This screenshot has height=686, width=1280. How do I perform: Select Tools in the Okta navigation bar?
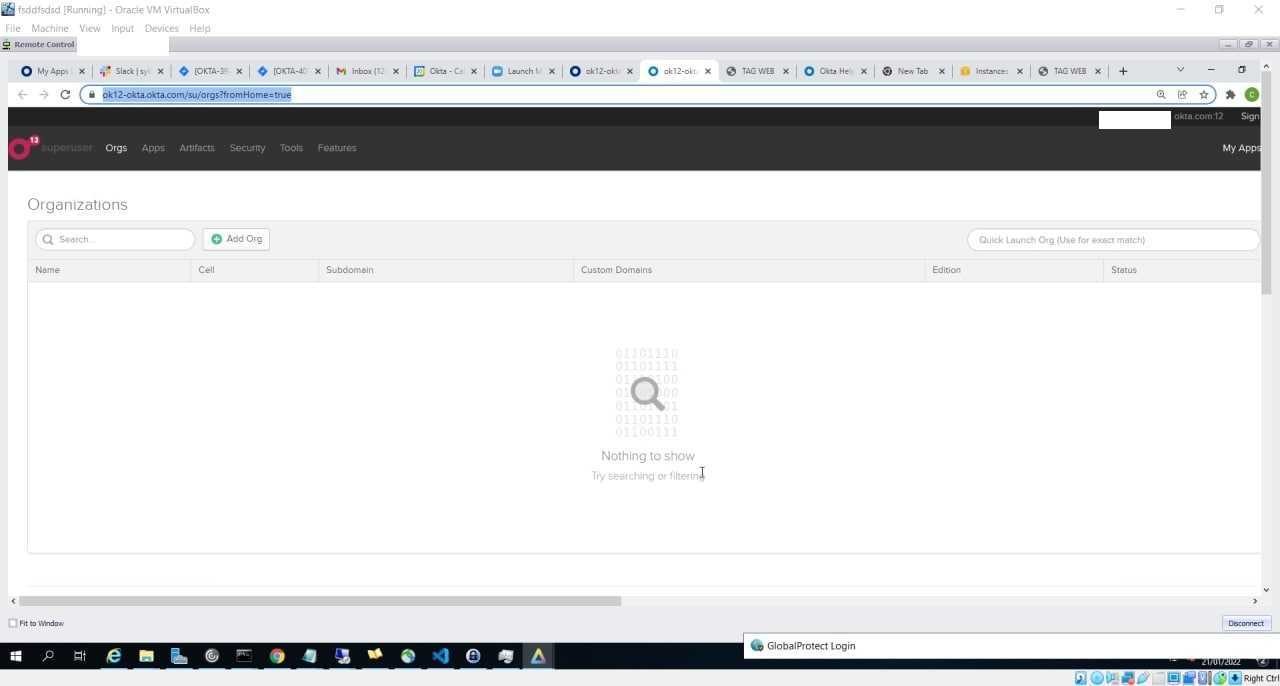(291, 147)
